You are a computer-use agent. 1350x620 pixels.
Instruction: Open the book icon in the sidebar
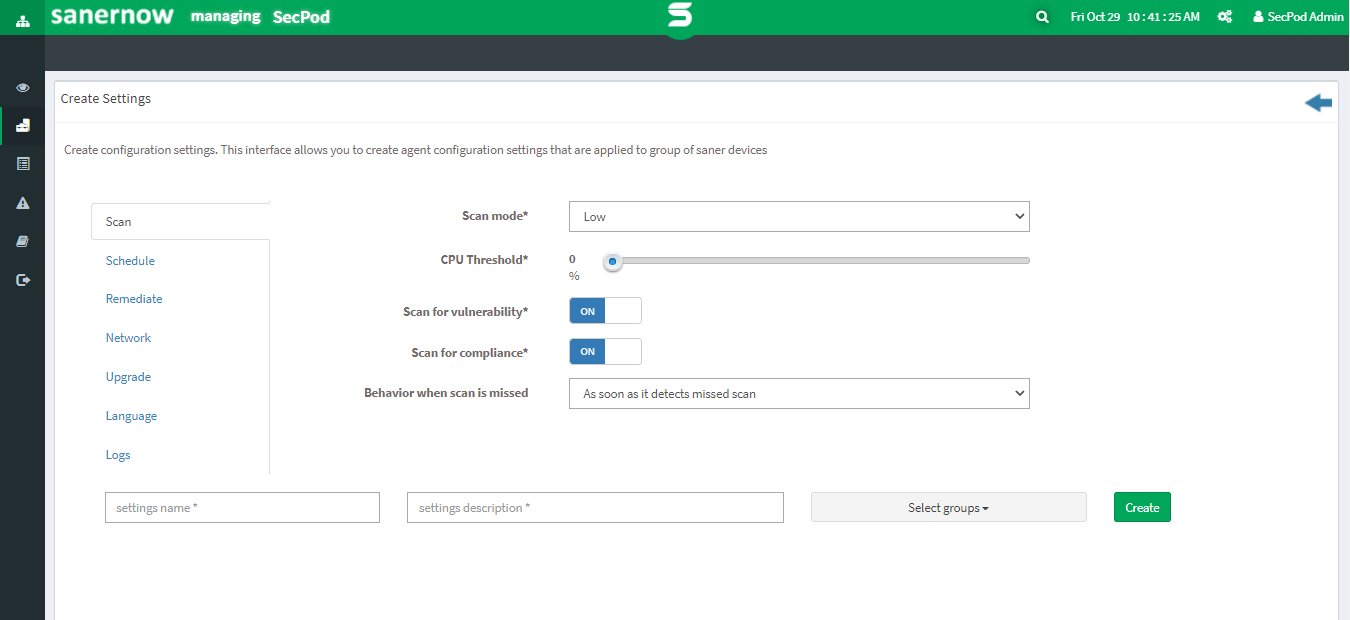coord(23,241)
